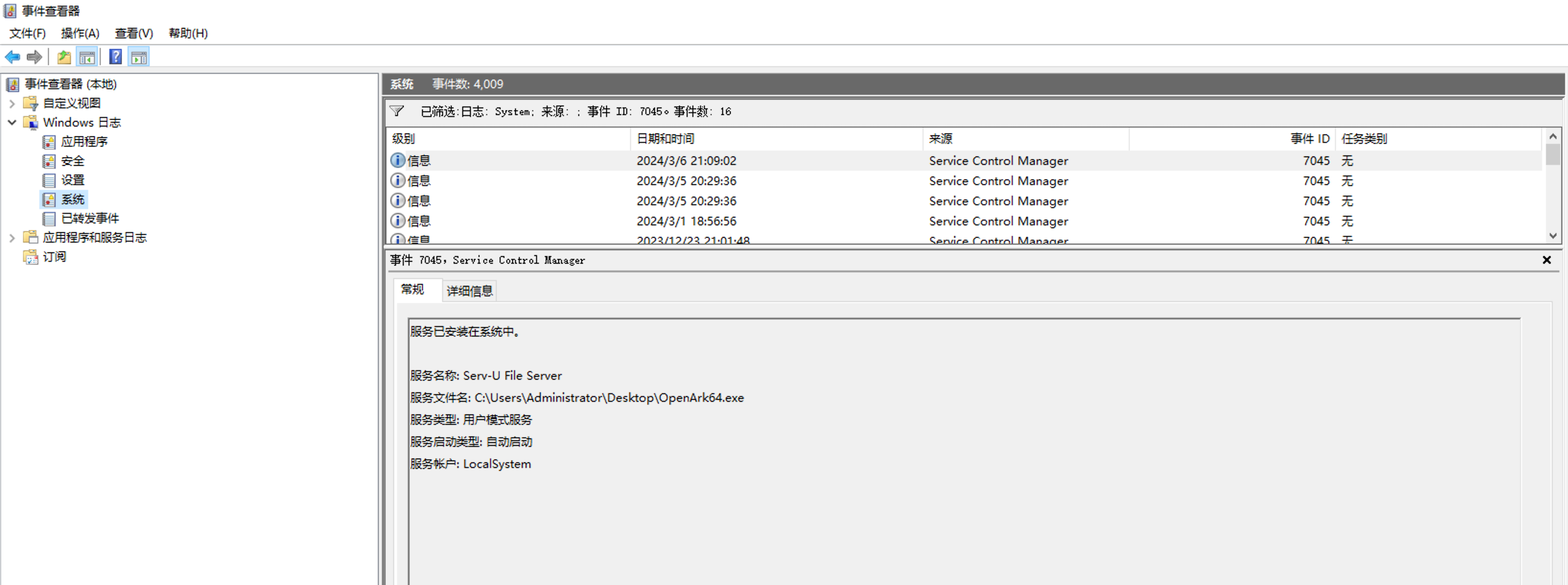Viewport: 1568px width, 585px height.
Task: Expand 应用程序和服务日志 node
Action: point(12,237)
